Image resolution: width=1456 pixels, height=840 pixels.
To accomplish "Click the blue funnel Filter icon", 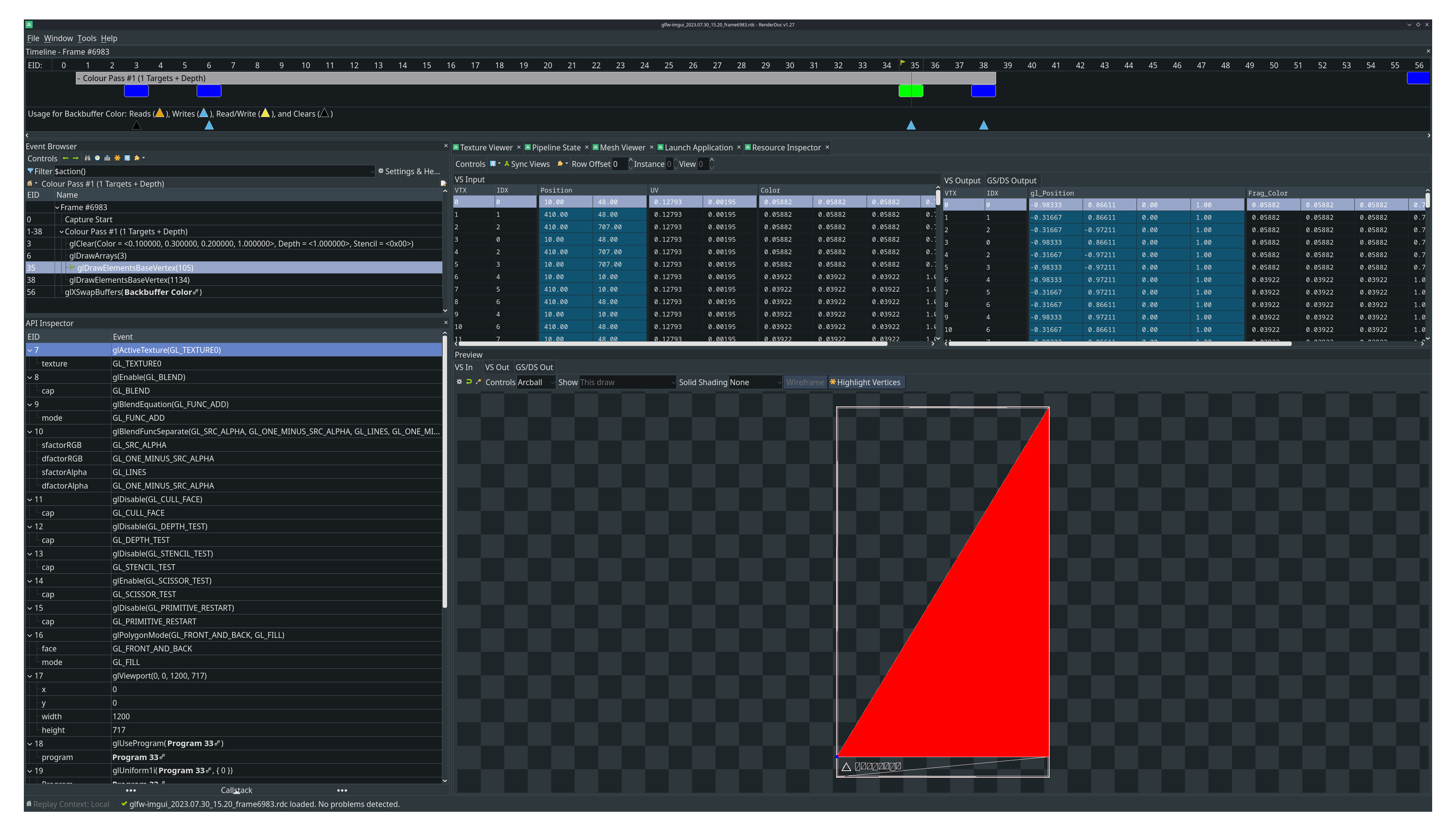I will [30, 171].
